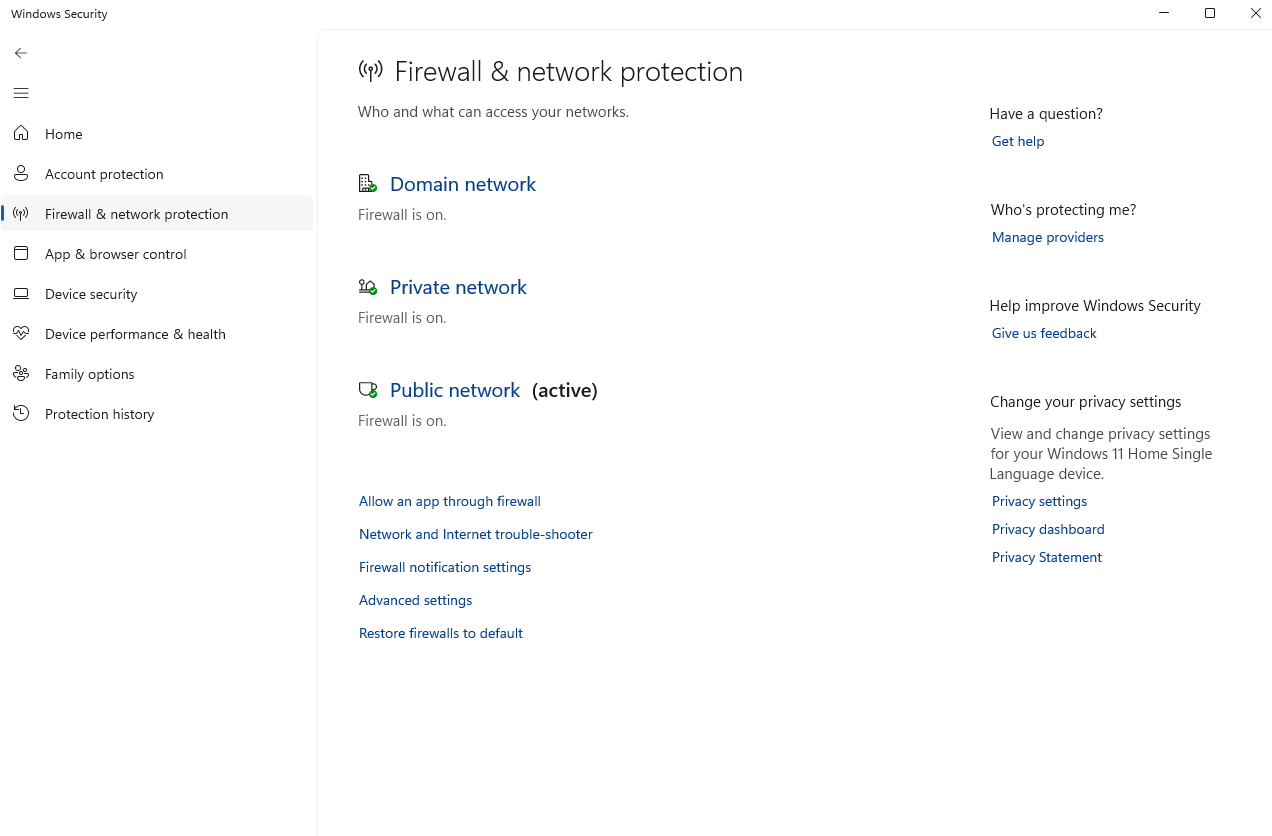
Task: Open Allow an app through firewall
Action: 449,501
